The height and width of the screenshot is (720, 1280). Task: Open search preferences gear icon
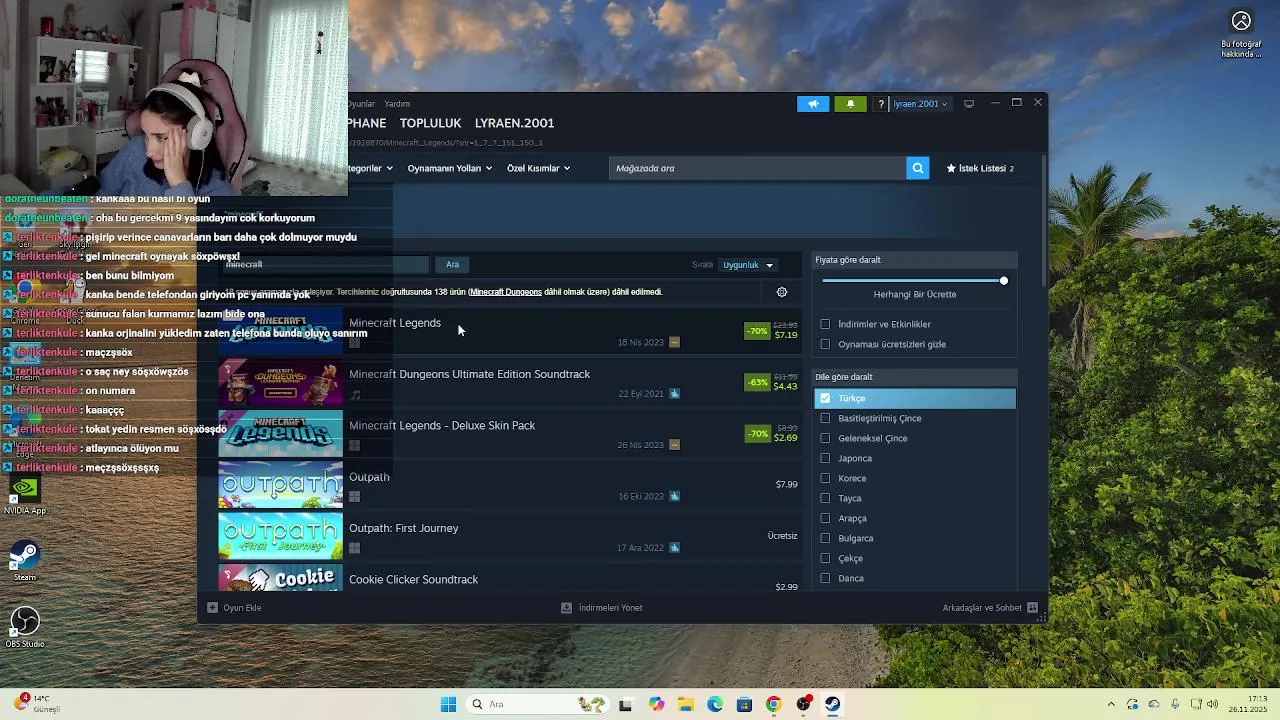[x=782, y=292]
